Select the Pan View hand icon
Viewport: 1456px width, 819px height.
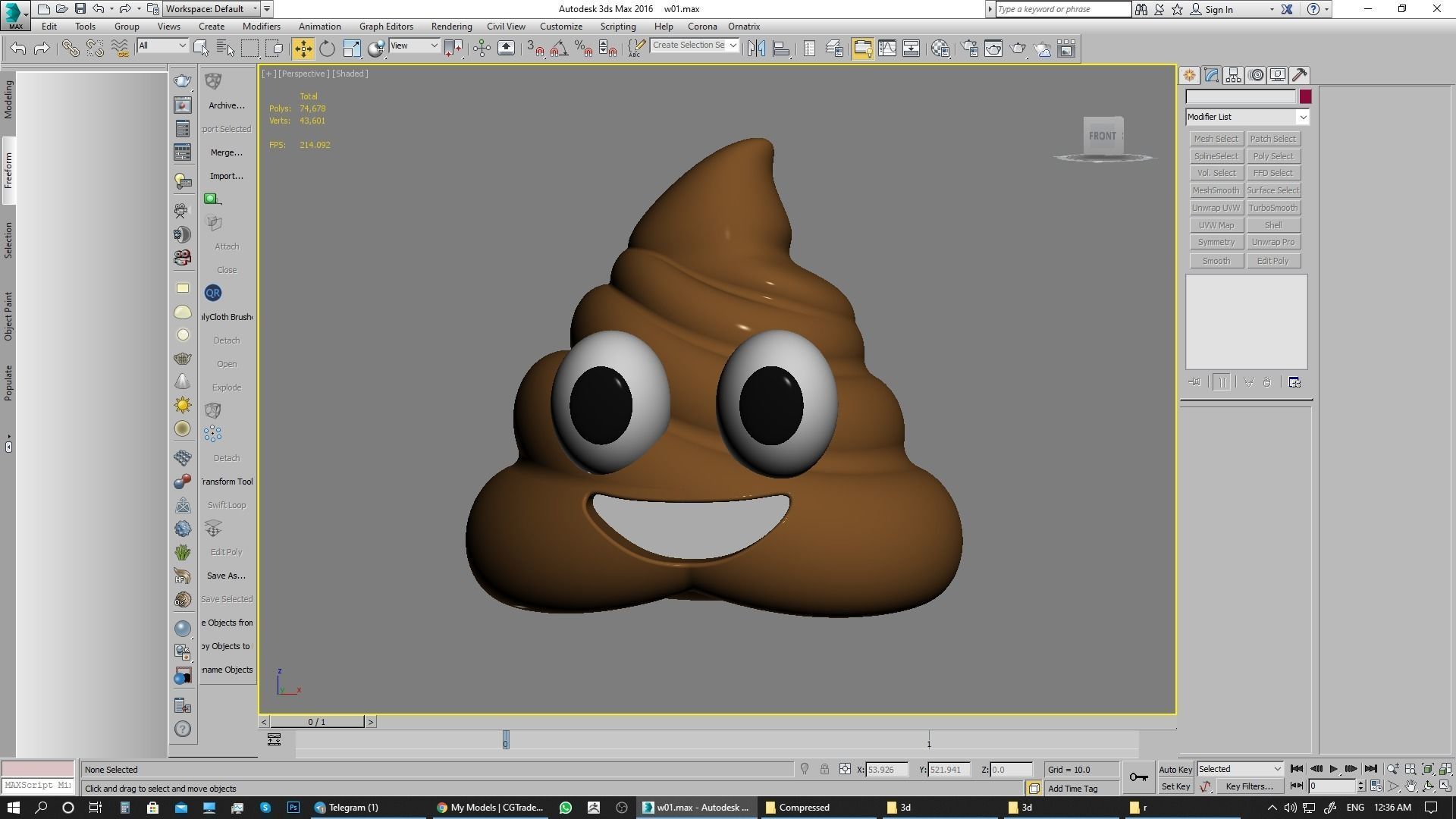[x=1410, y=786]
